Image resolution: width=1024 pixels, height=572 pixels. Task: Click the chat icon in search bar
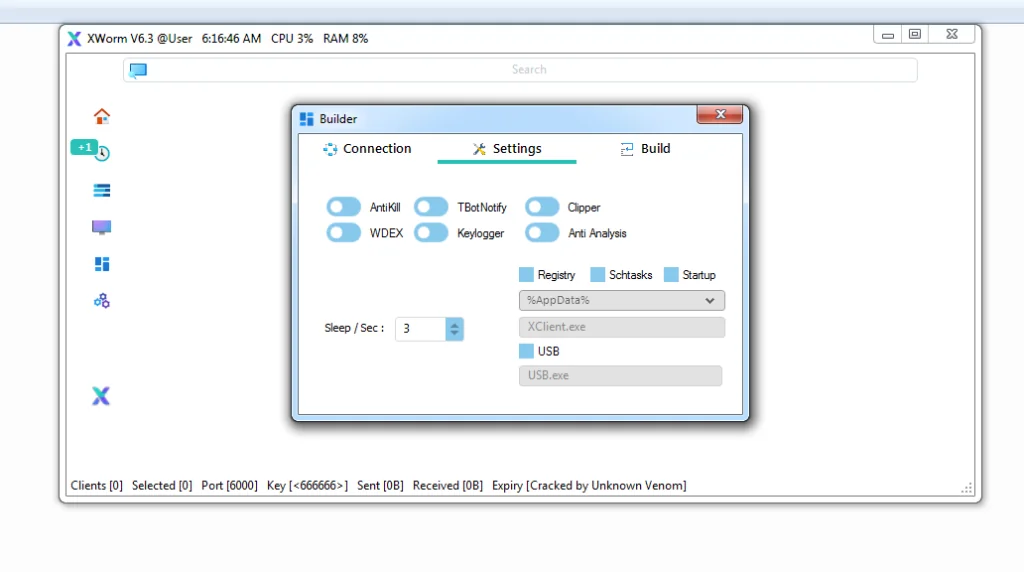click(x=138, y=70)
